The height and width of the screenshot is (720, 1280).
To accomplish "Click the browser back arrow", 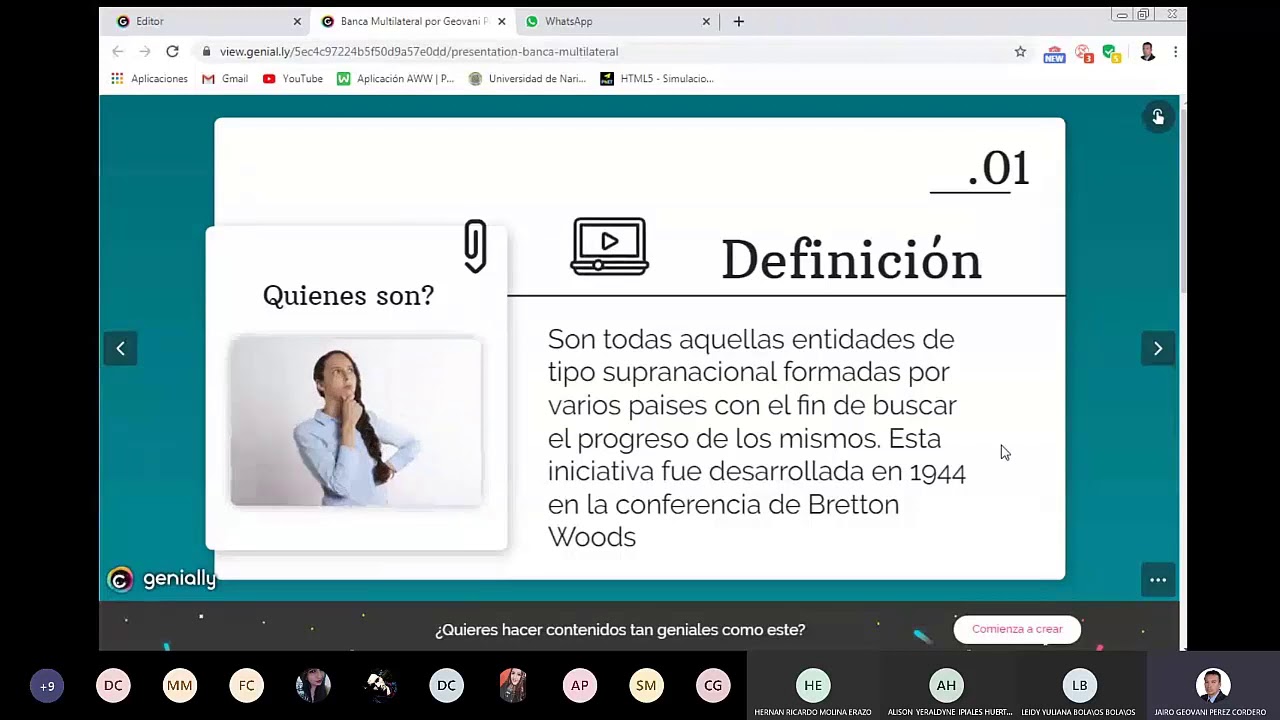I will click(118, 51).
